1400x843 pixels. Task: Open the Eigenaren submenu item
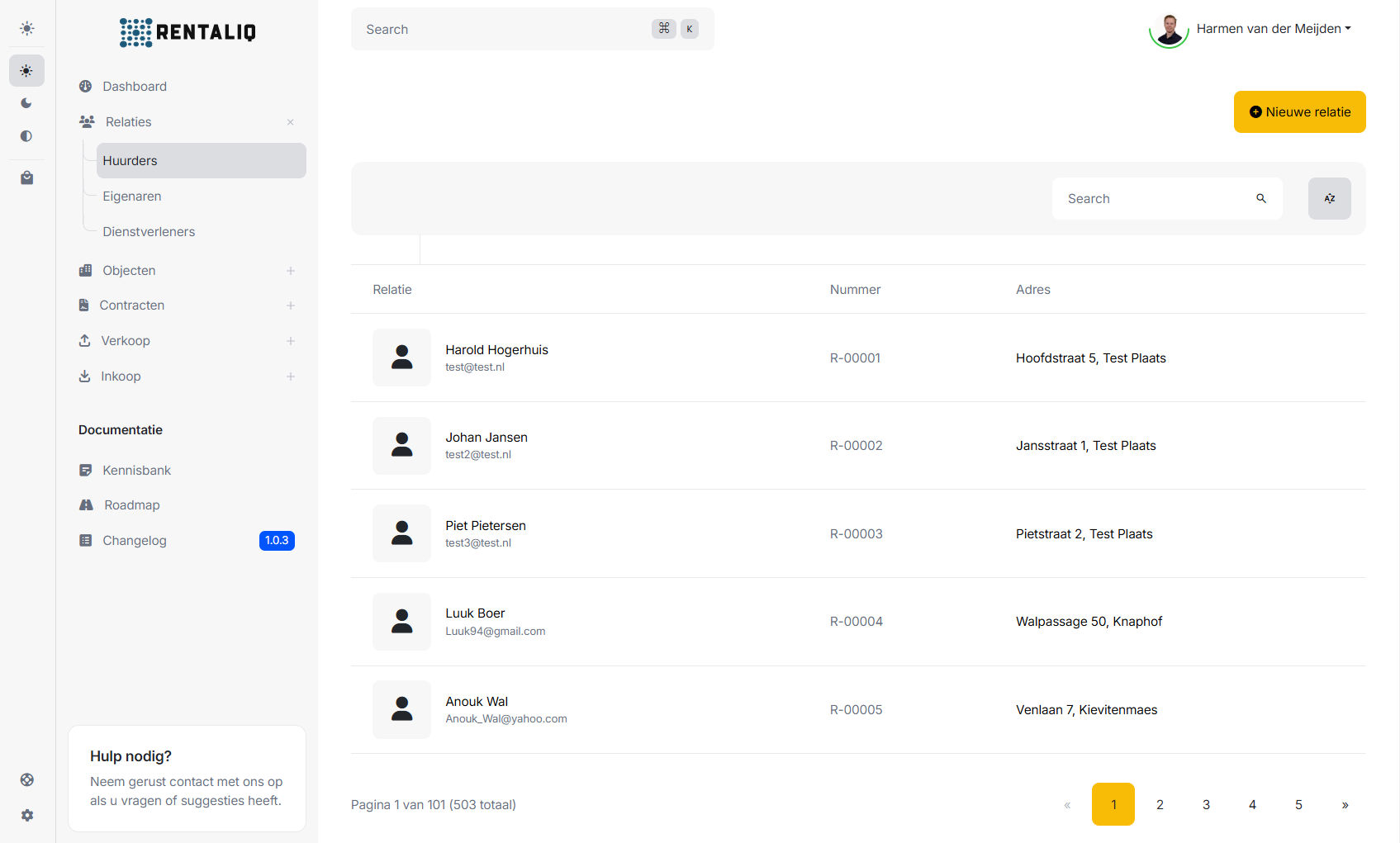pyautogui.click(x=132, y=197)
